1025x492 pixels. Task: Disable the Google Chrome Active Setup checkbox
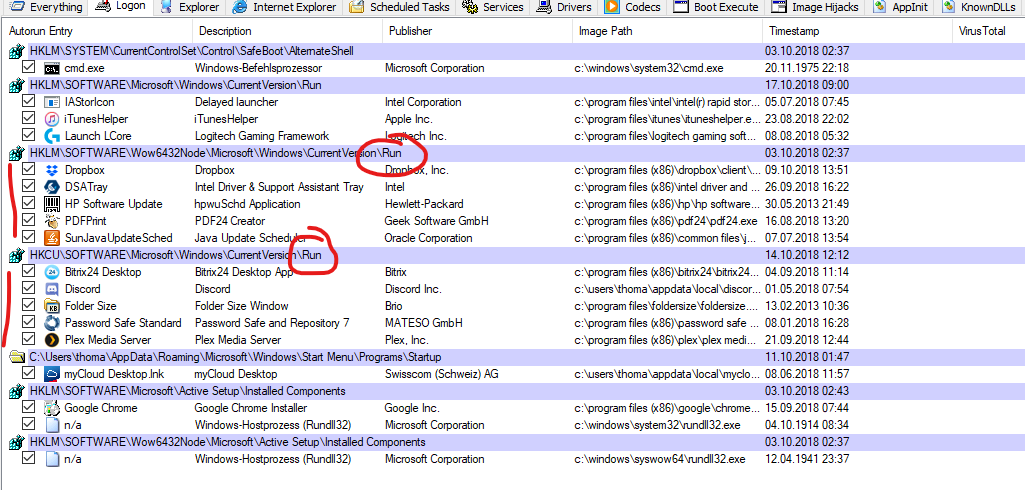28,407
